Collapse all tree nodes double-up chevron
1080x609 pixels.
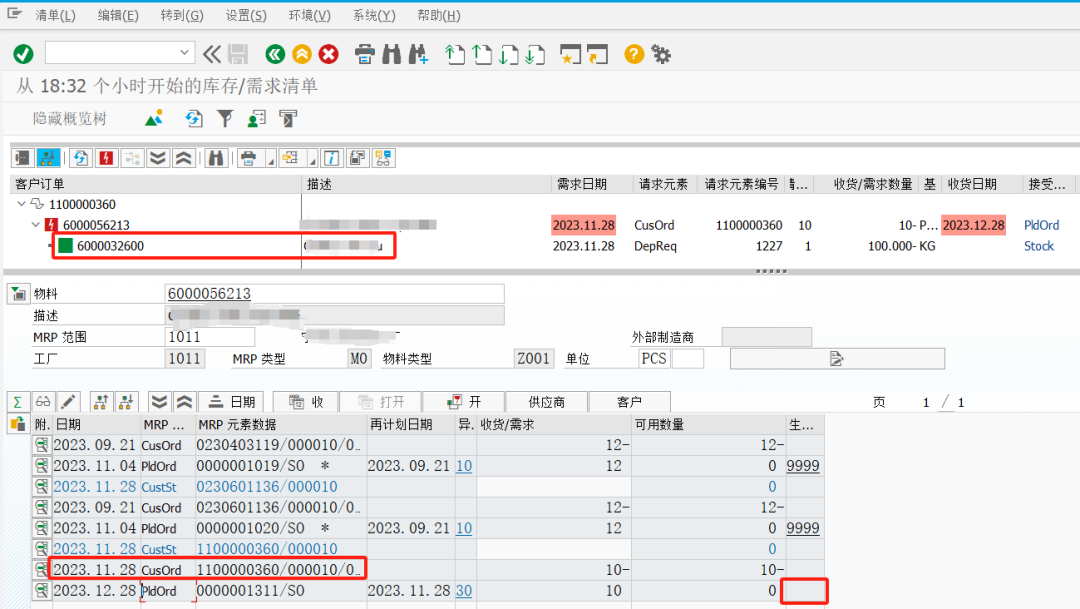(183, 158)
